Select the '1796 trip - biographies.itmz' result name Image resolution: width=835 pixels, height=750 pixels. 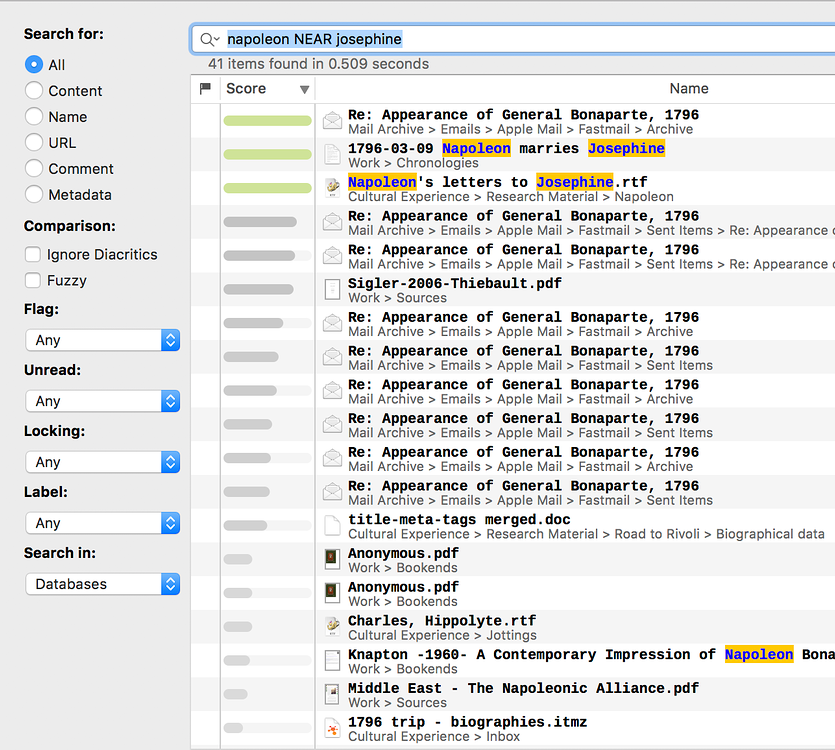pyautogui.click(x=468, y=722)
